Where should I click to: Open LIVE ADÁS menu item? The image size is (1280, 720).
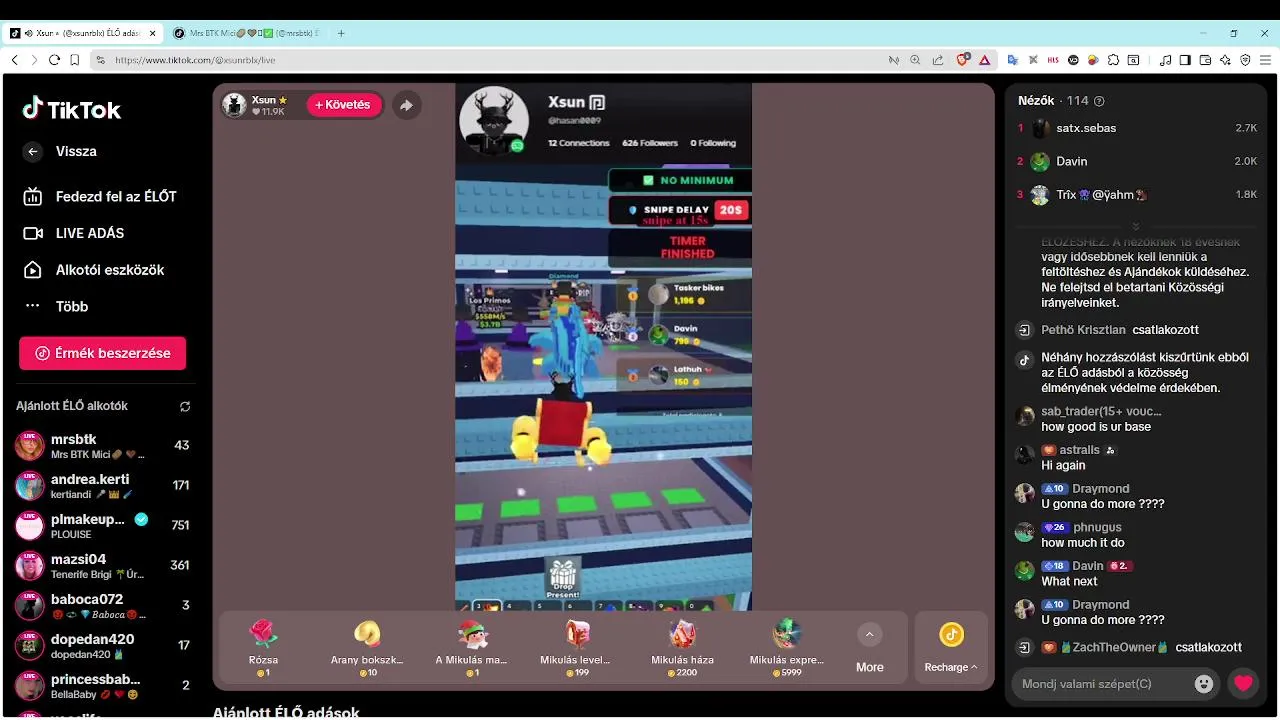click(x=74, y=233)
